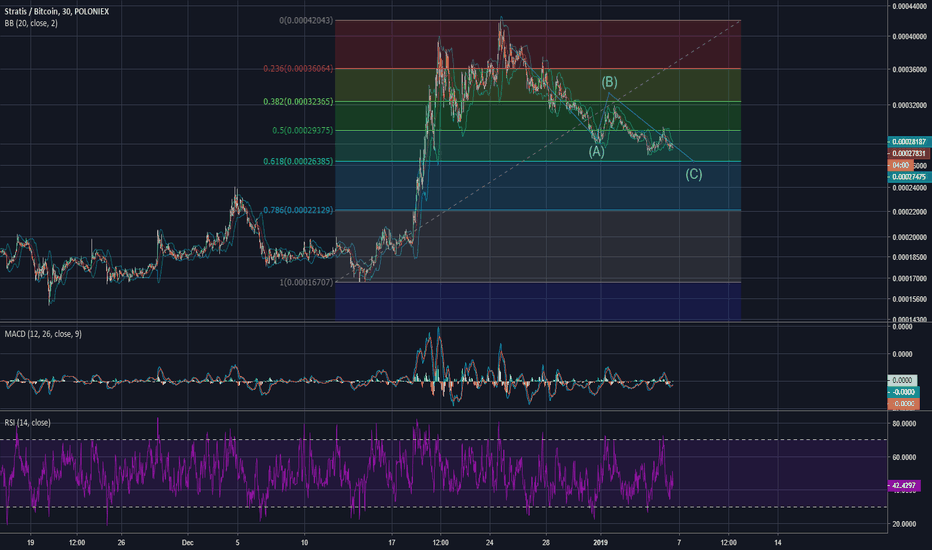Viewport: 932px width, 550px height.
Task: Click the 0.5(0.00029375) Fibonacci level label
Action: 303,130
